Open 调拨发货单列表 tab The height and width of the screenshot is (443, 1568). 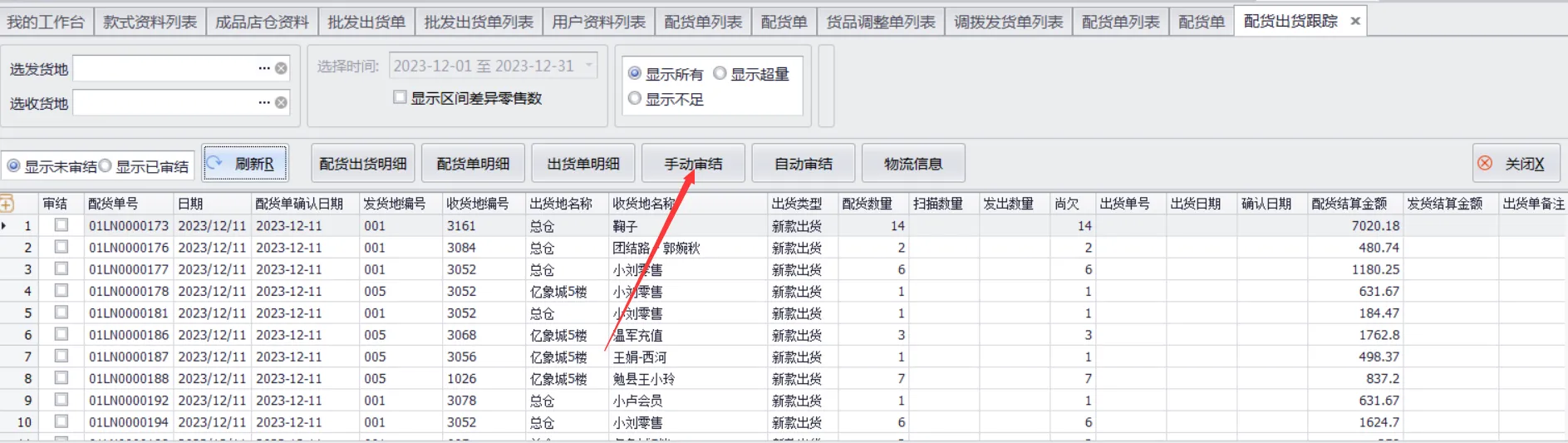point(1009,22)
